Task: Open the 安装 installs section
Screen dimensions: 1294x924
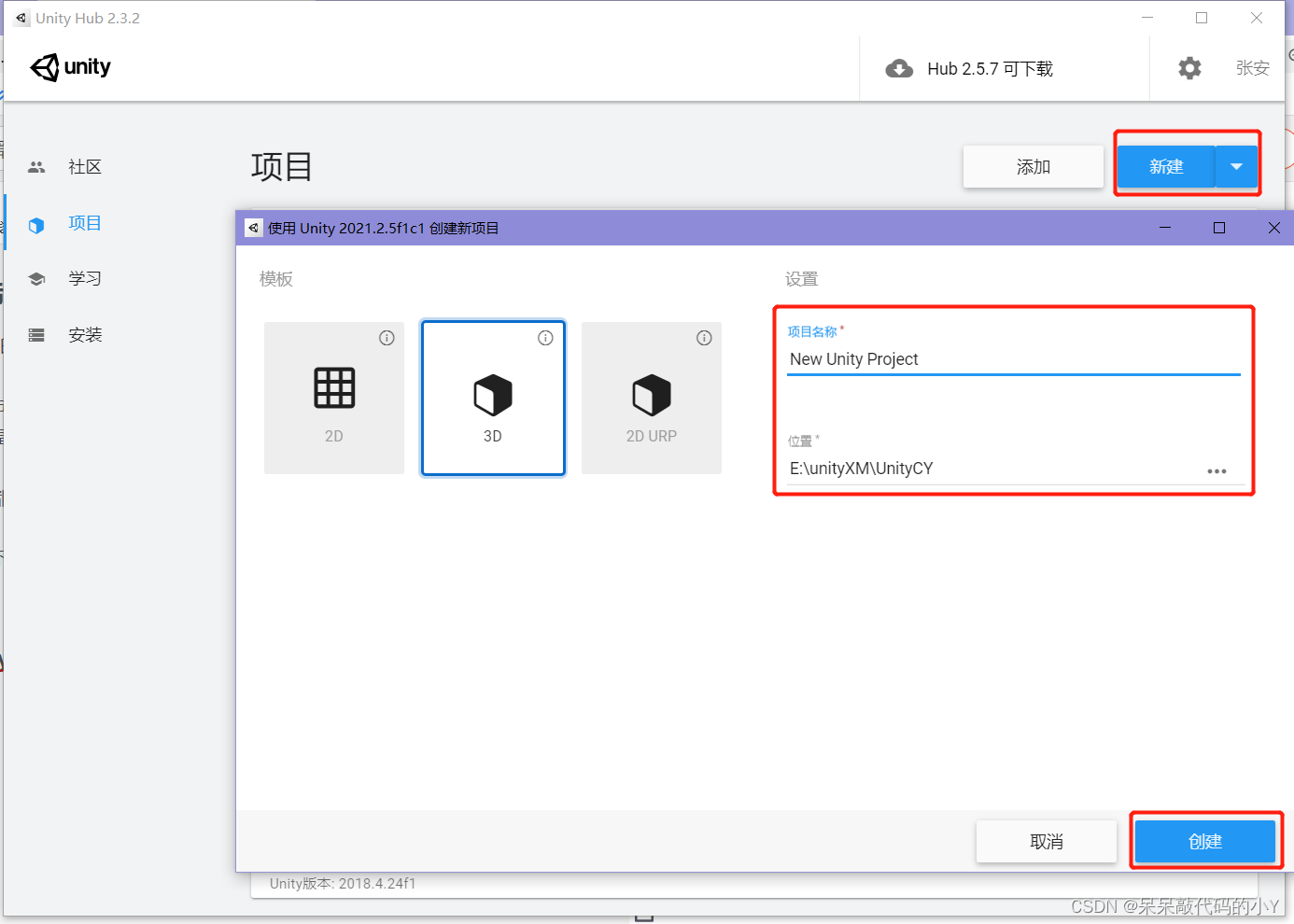Action: pyautogui.click(x=85, y=334)
